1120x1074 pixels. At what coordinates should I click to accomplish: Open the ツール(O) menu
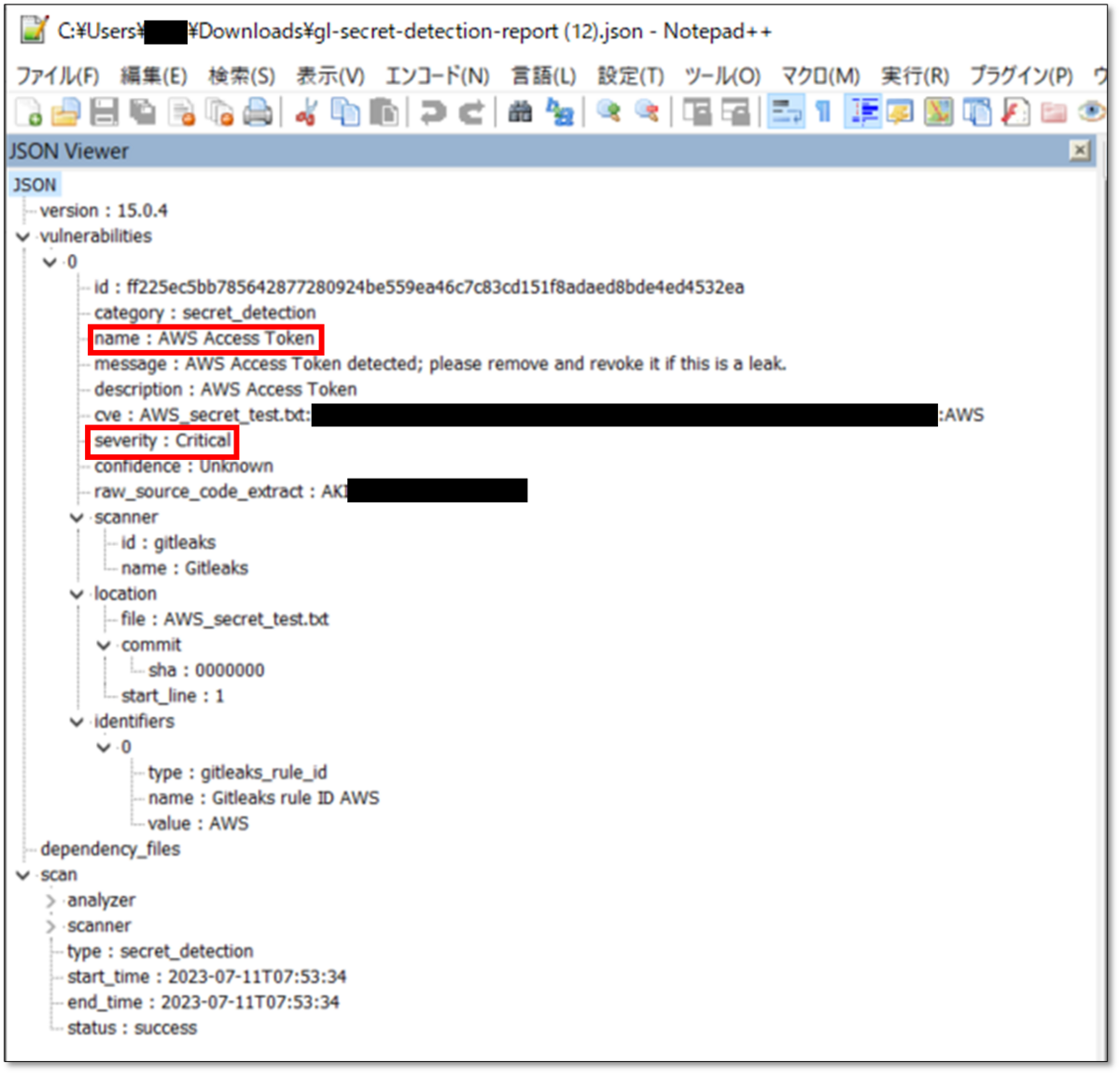pyautogui.click(x=722, y=76)
